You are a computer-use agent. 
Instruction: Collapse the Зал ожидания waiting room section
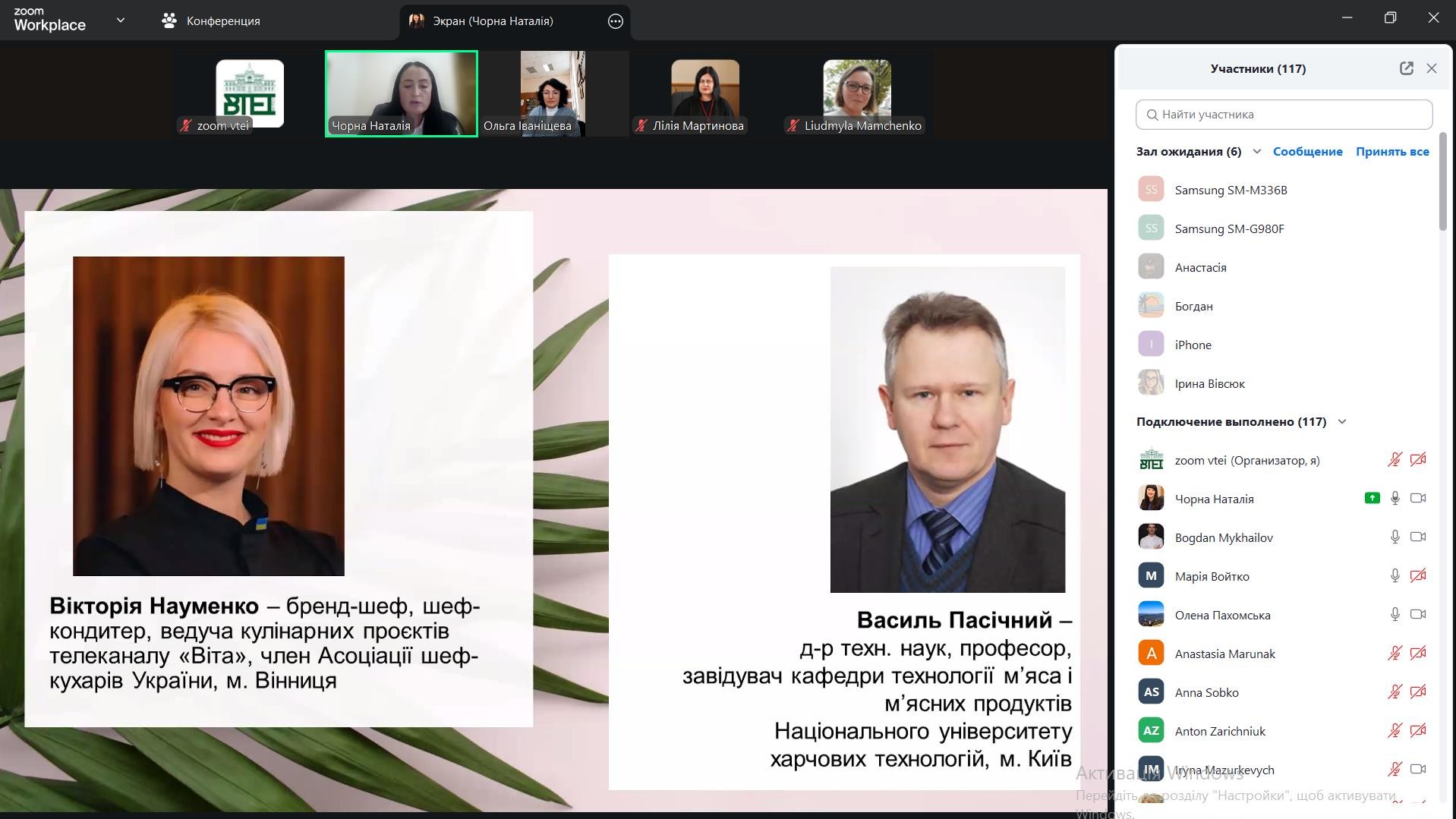1256,152
